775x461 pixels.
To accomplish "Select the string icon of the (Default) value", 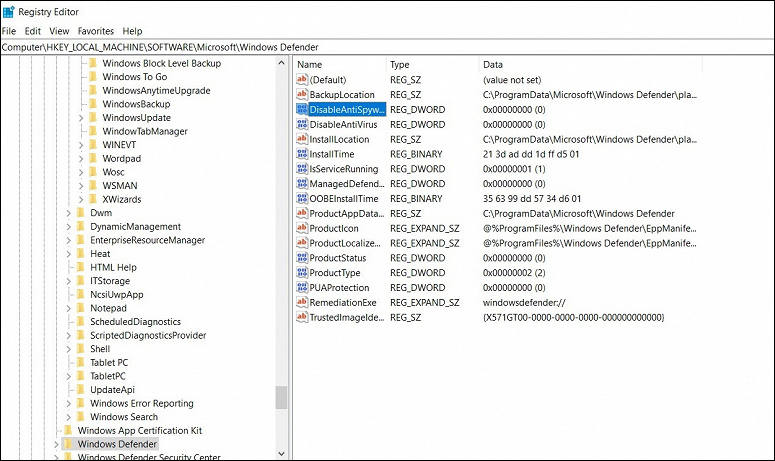I will click(301, 80).
